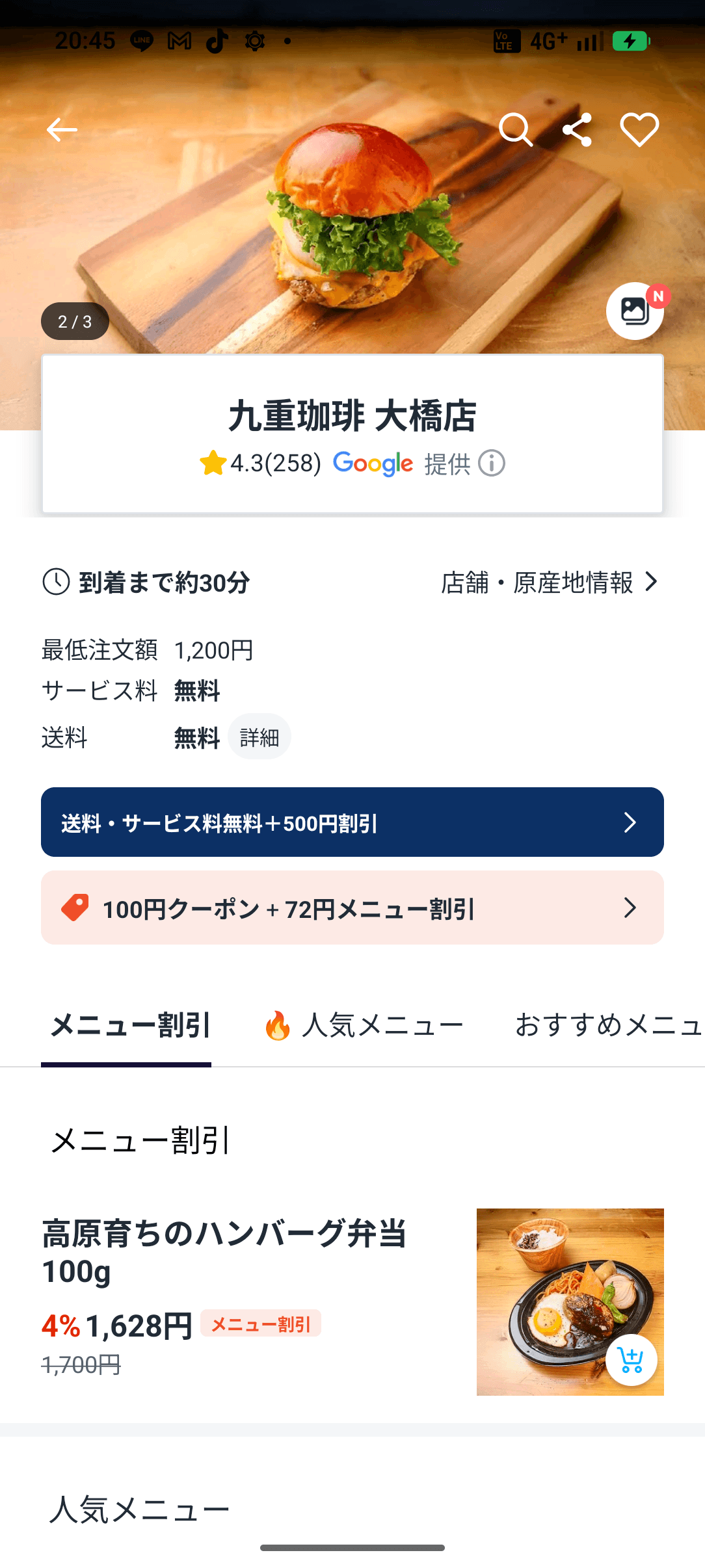
Task: Expand the 100円クーポン coupon banner
Action: coord(352,908)
